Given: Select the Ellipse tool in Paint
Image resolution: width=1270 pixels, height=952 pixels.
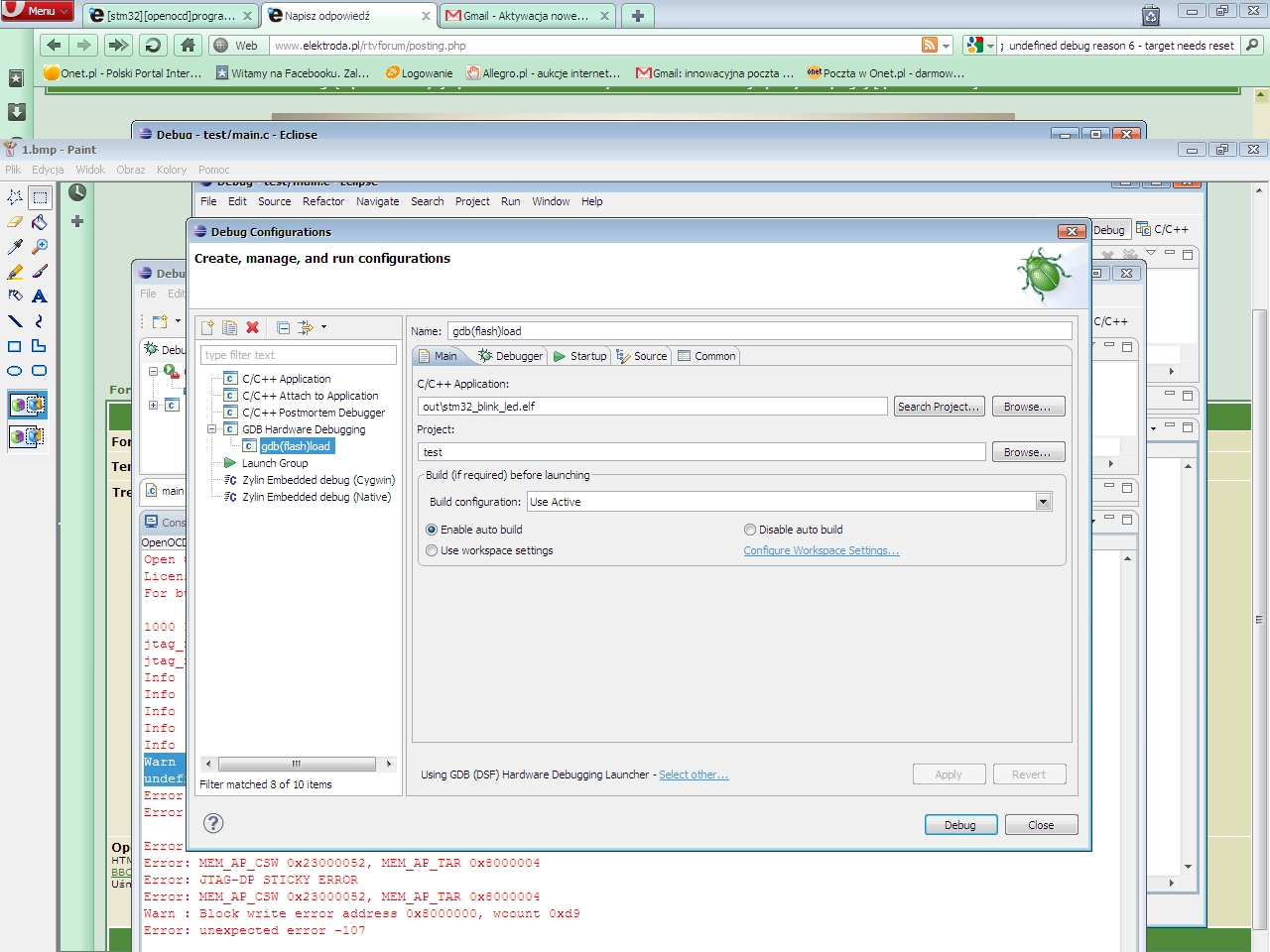Looking at the screenshot, I should click(x=15, y=371).
